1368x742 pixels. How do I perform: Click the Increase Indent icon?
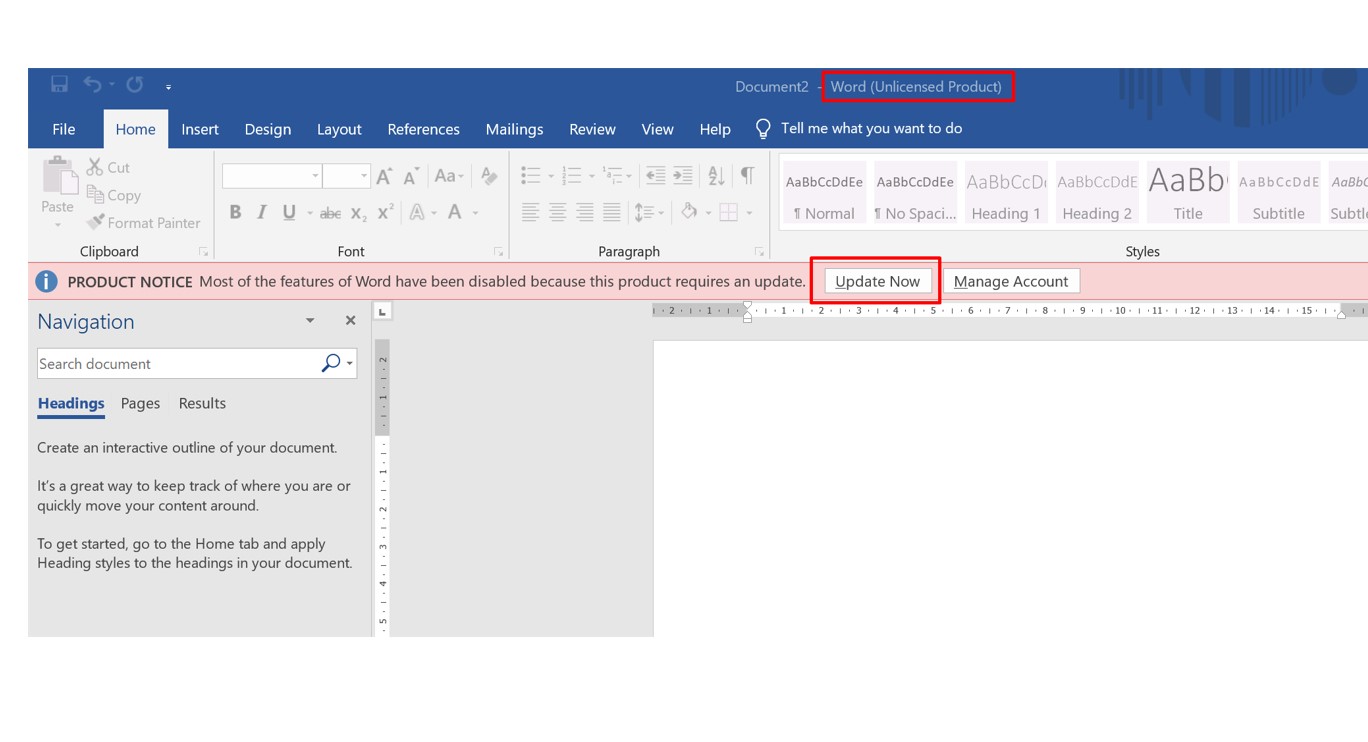point(682,176)
